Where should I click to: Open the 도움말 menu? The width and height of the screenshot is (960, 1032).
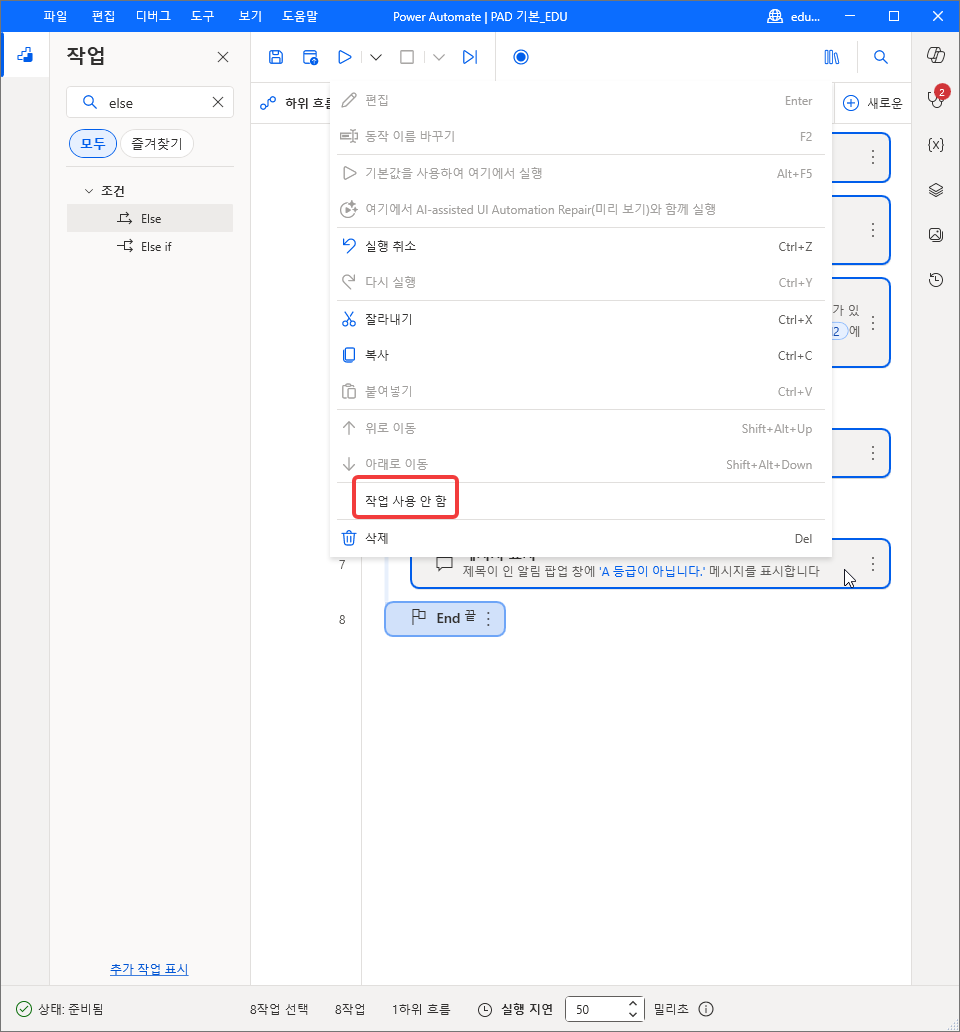pyautogui.click(x=300, y=16)
